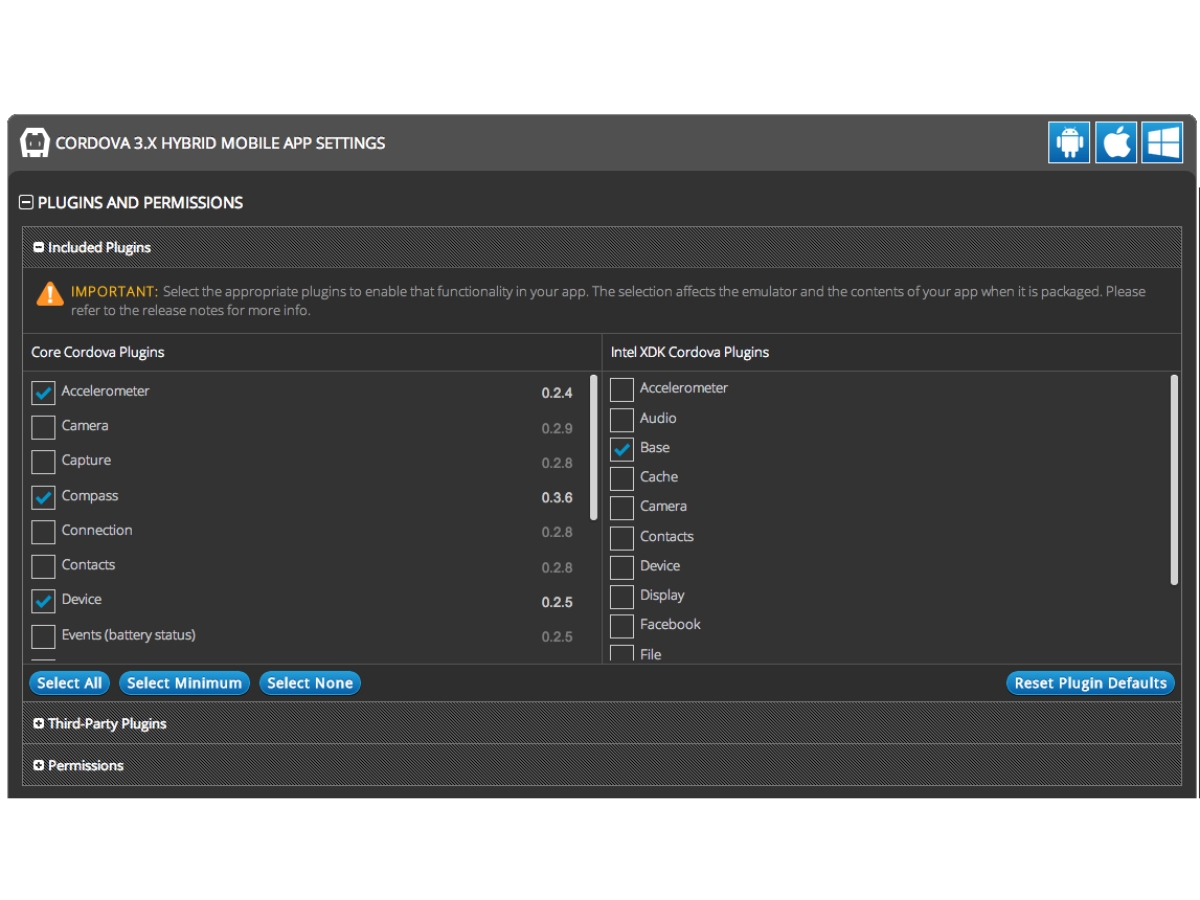Enable the core Camera plugin checkbox

pyautogui.click(x=44, y=428)
